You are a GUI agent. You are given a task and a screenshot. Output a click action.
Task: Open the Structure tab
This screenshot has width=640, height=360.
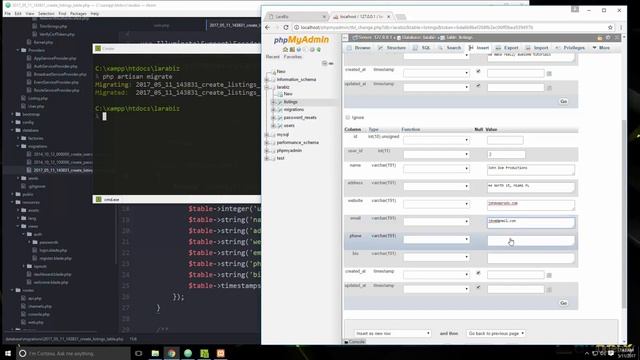pos(392,48)
